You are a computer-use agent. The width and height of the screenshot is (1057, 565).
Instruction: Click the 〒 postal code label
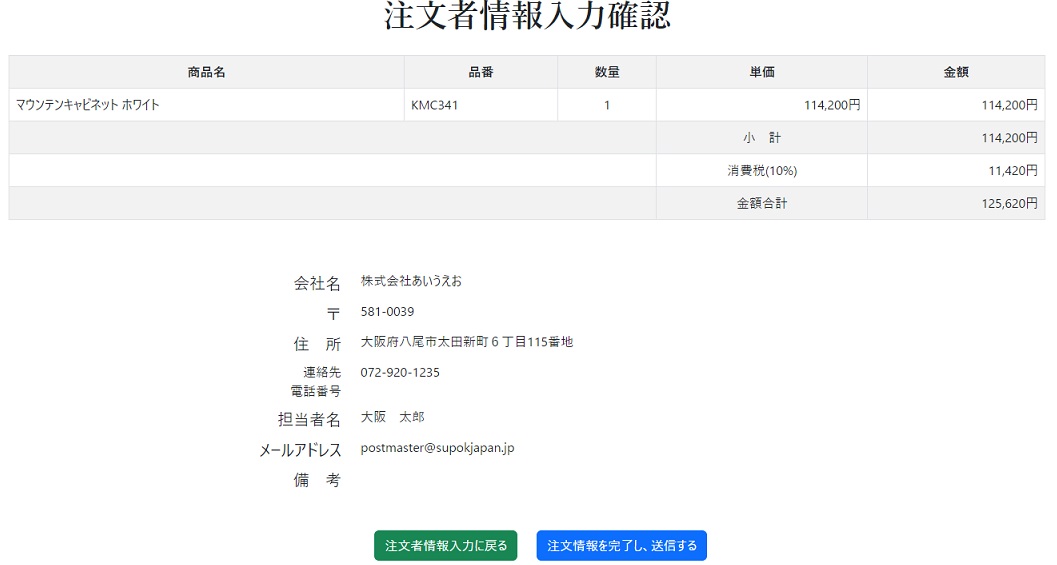pyautogui.click(x=333, y=314)
